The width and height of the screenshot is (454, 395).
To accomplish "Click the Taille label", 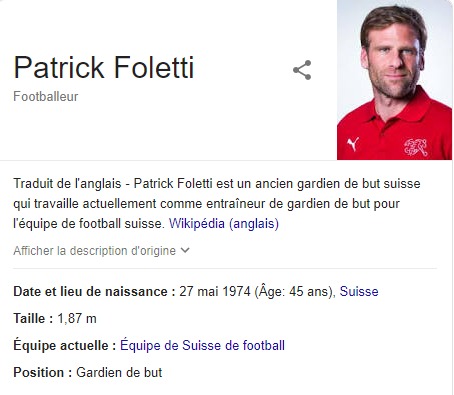I will pyautogui.click(x=33, y=318).
